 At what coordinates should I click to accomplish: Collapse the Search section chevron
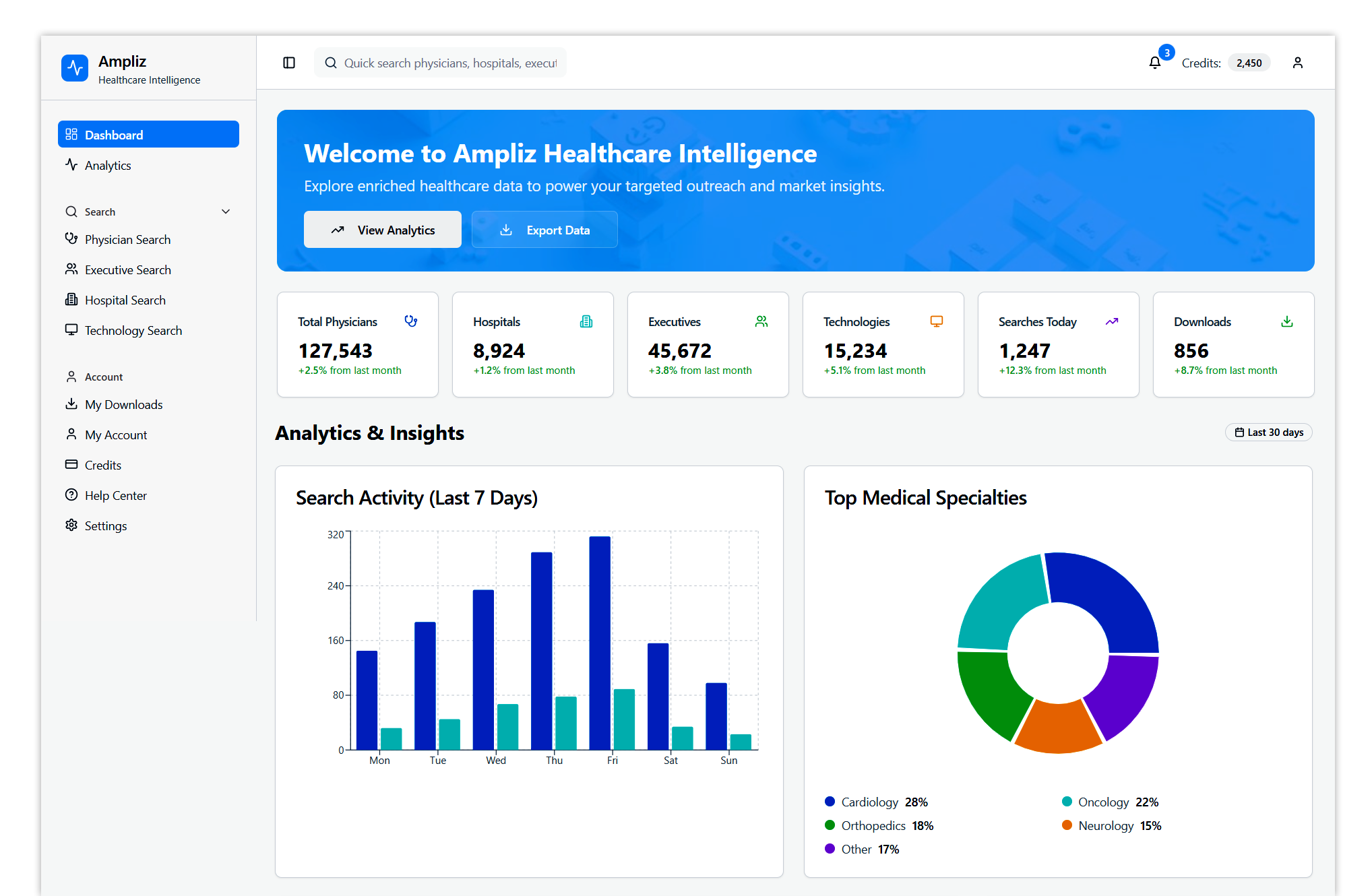coord(226,212)
